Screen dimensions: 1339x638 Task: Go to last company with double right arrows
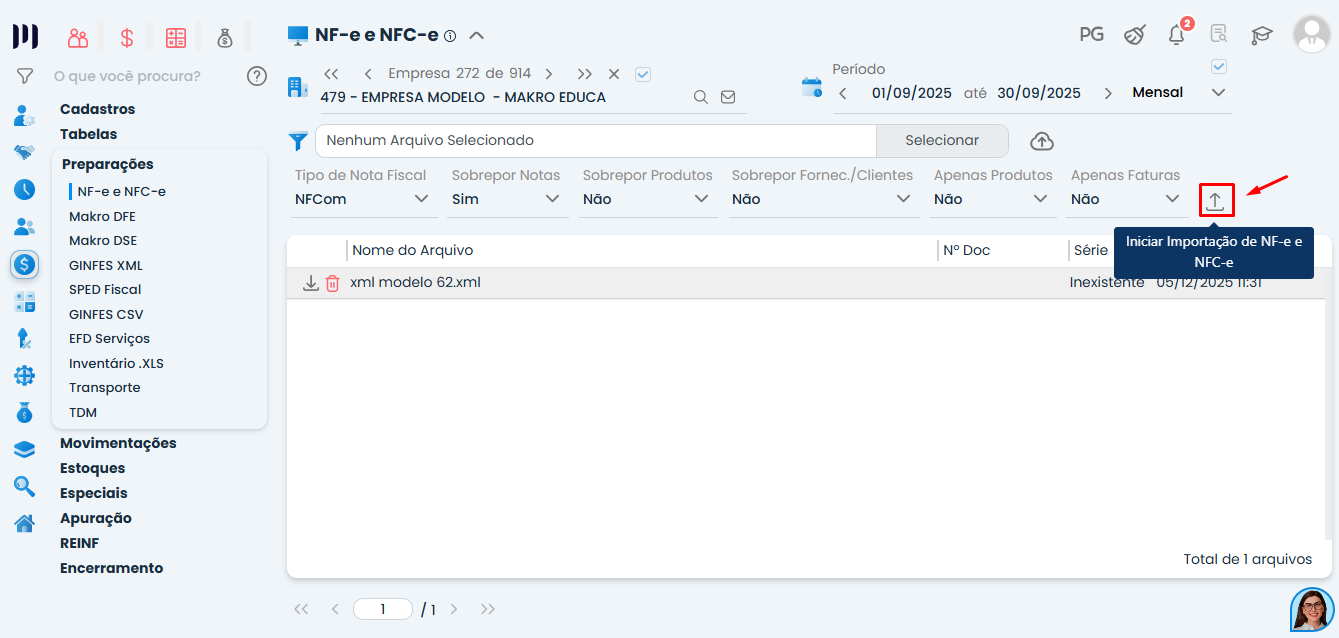point(585,74)
